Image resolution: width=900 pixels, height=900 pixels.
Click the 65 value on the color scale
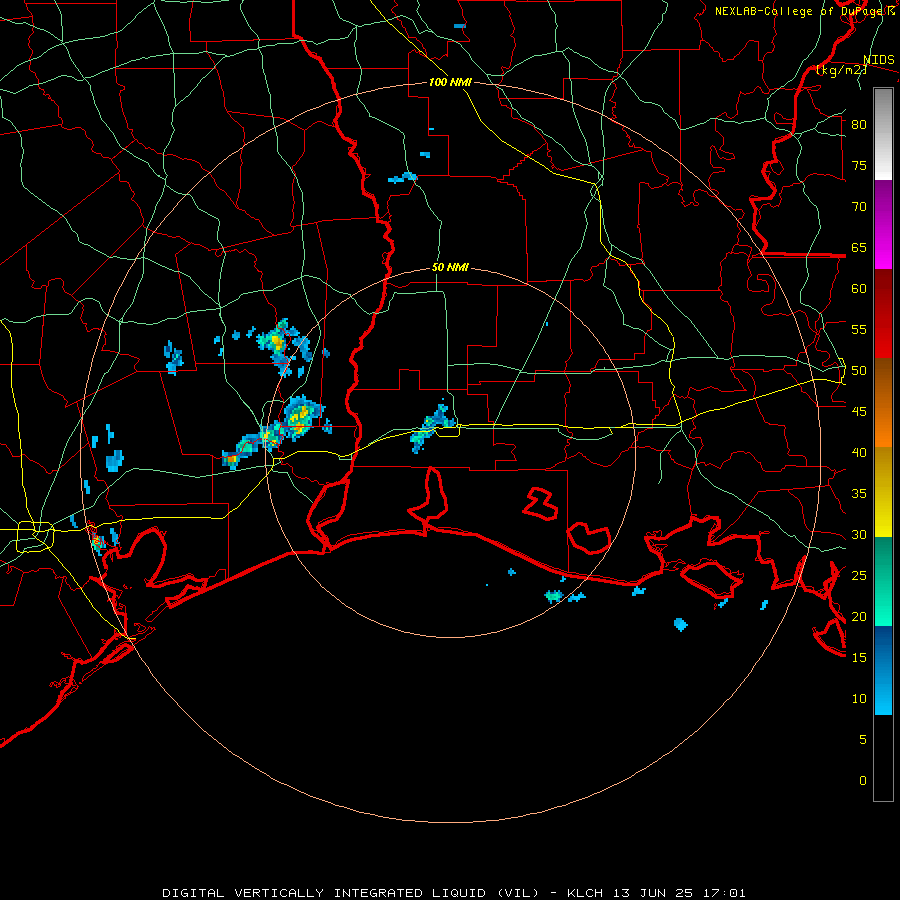point(859,247)
